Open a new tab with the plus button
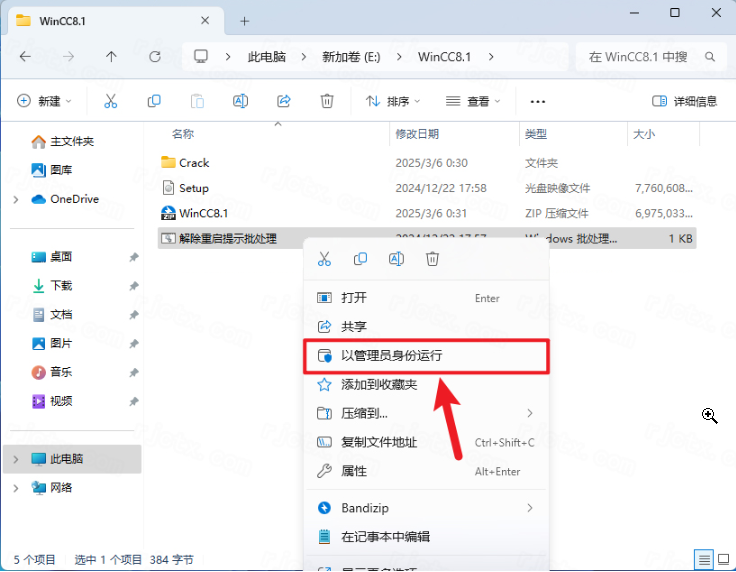Image resolution: width=736 pixels, height=572 pixels. click(x=245, y=21)
